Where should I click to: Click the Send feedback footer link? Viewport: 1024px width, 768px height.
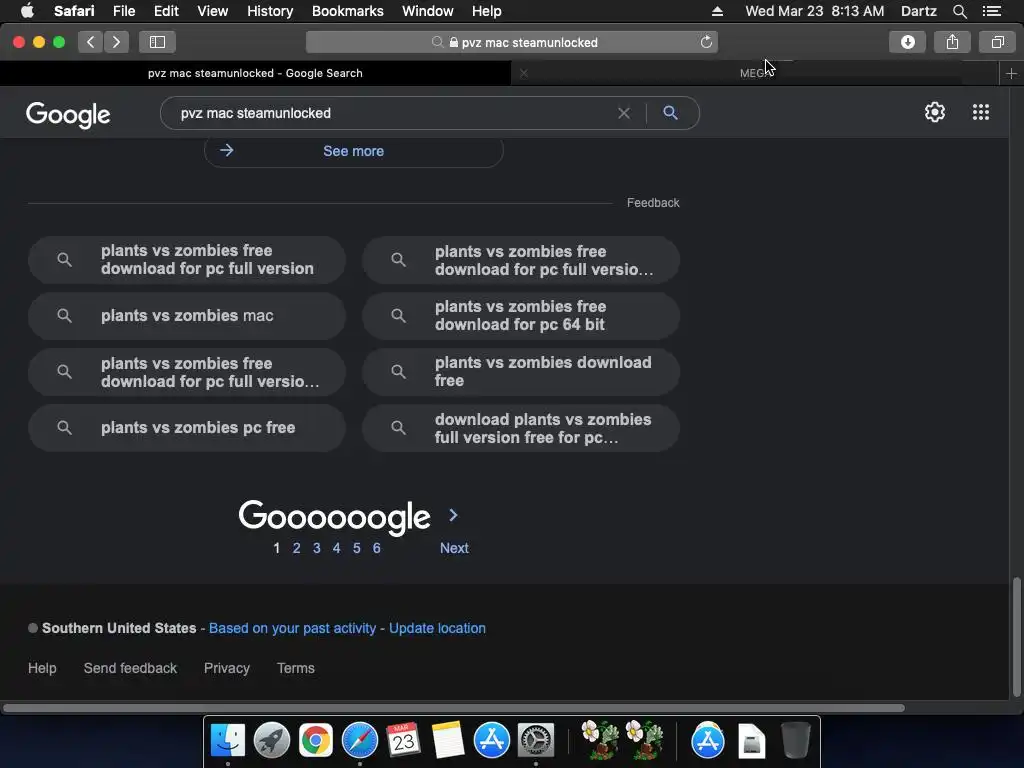130,668
